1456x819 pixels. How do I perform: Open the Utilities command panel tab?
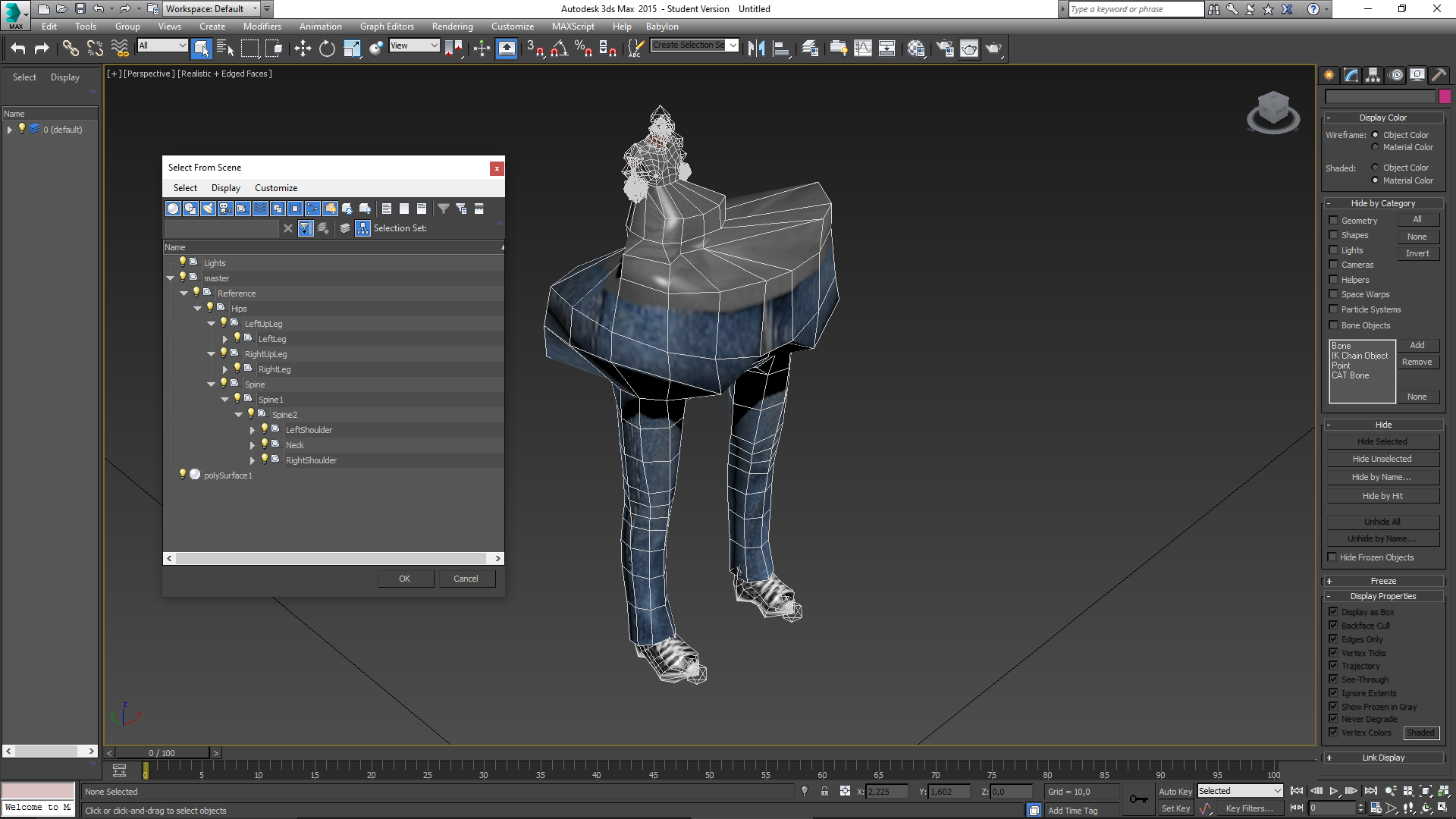point(1439,74)
